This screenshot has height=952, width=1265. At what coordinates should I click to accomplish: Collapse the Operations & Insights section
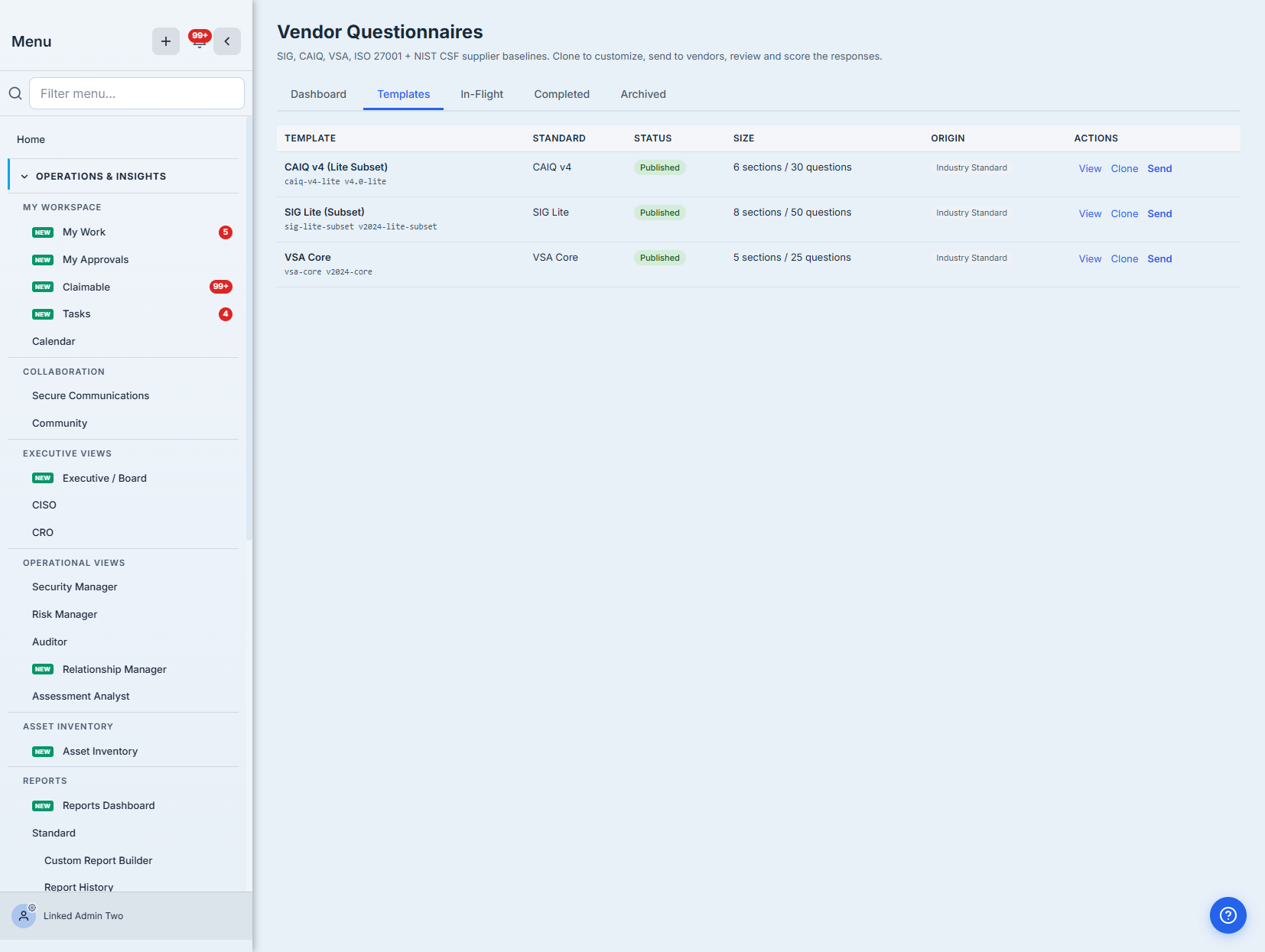(123, 176)
